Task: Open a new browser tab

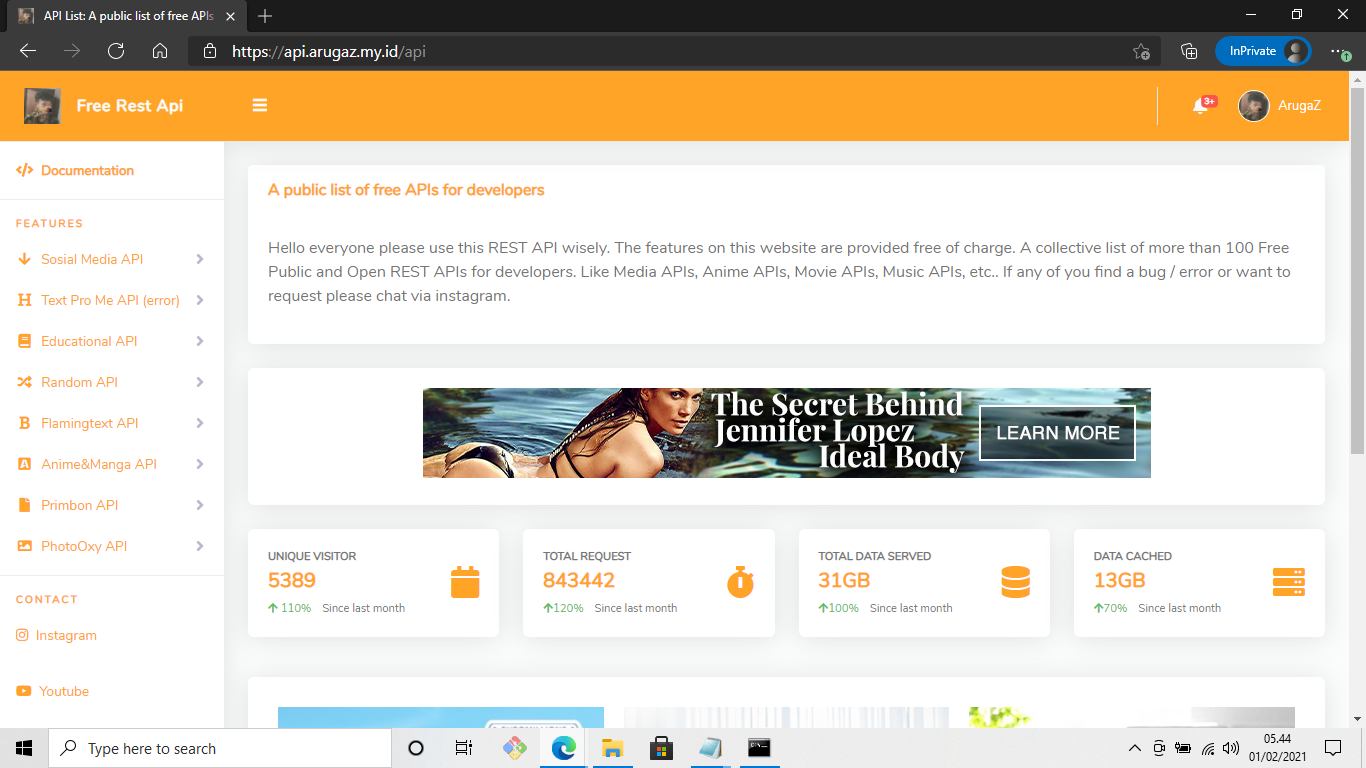Action: click(265, 16)
